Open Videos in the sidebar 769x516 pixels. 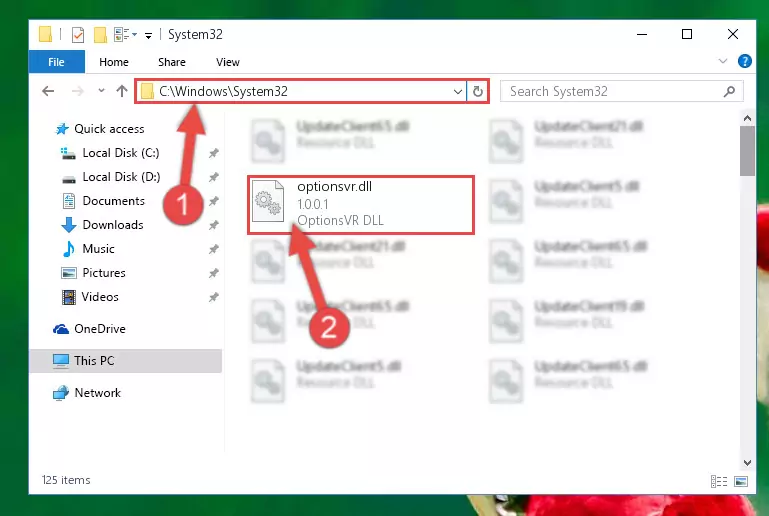pyautogui.click(x=100, y=297)
